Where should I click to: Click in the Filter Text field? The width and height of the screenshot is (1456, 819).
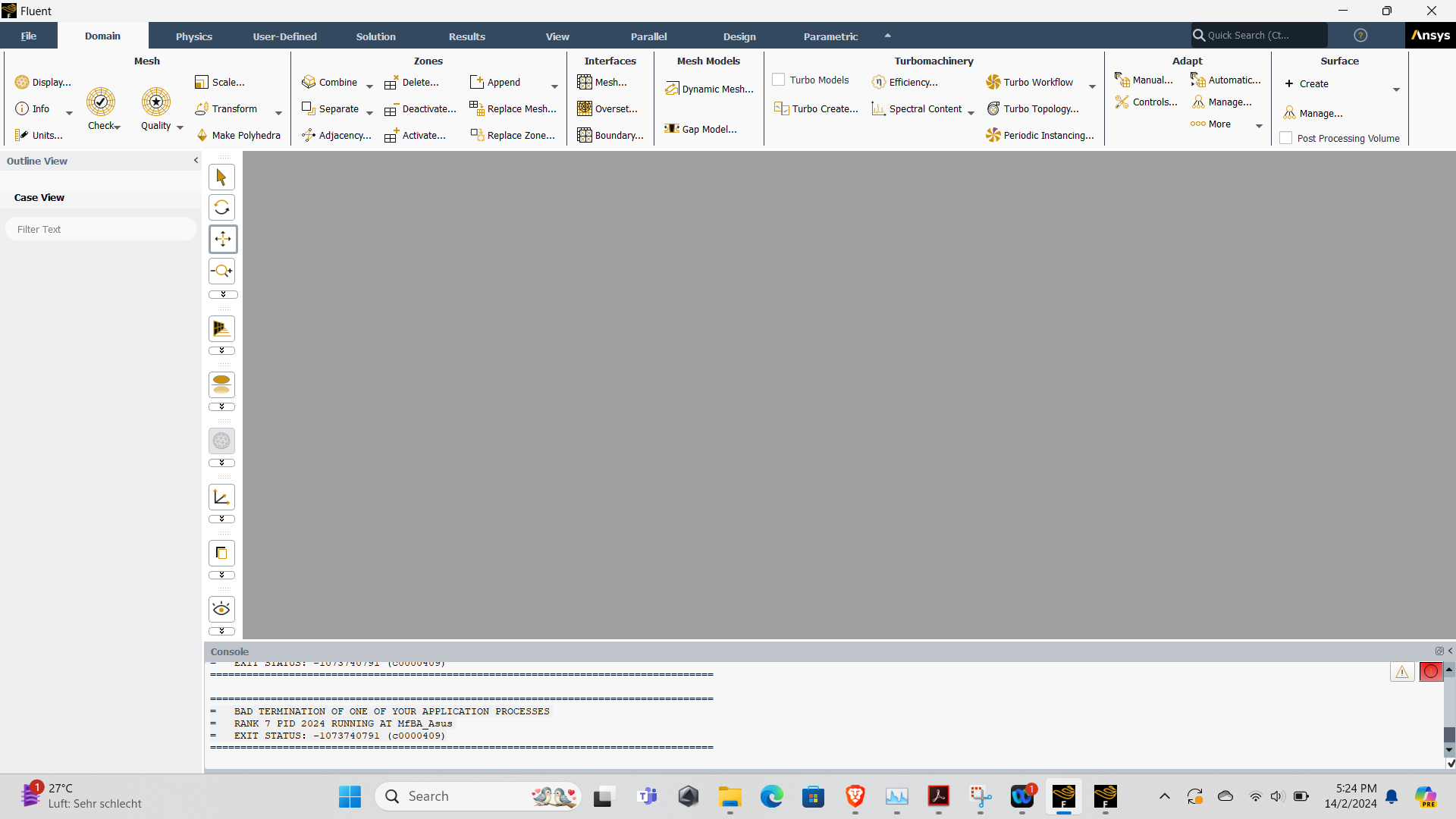[101, 229]
